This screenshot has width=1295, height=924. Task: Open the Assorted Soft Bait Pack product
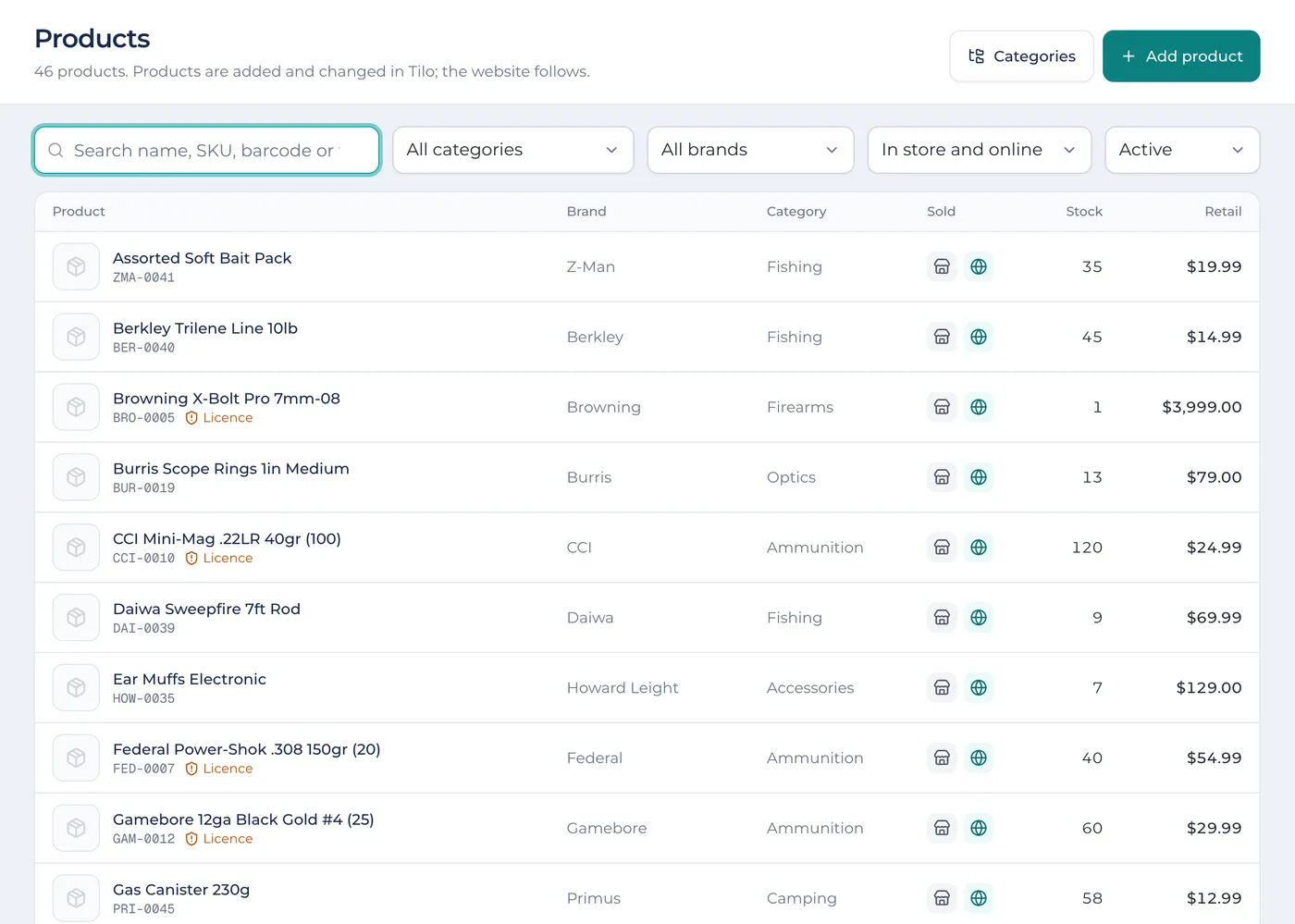click(x=202, y=258)
